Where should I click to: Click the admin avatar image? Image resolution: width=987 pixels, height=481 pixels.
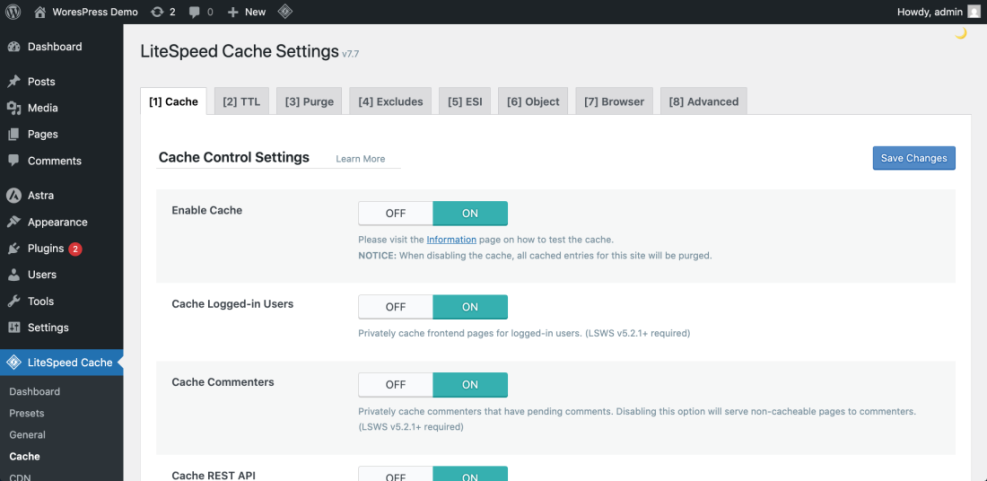pos(974,11)
